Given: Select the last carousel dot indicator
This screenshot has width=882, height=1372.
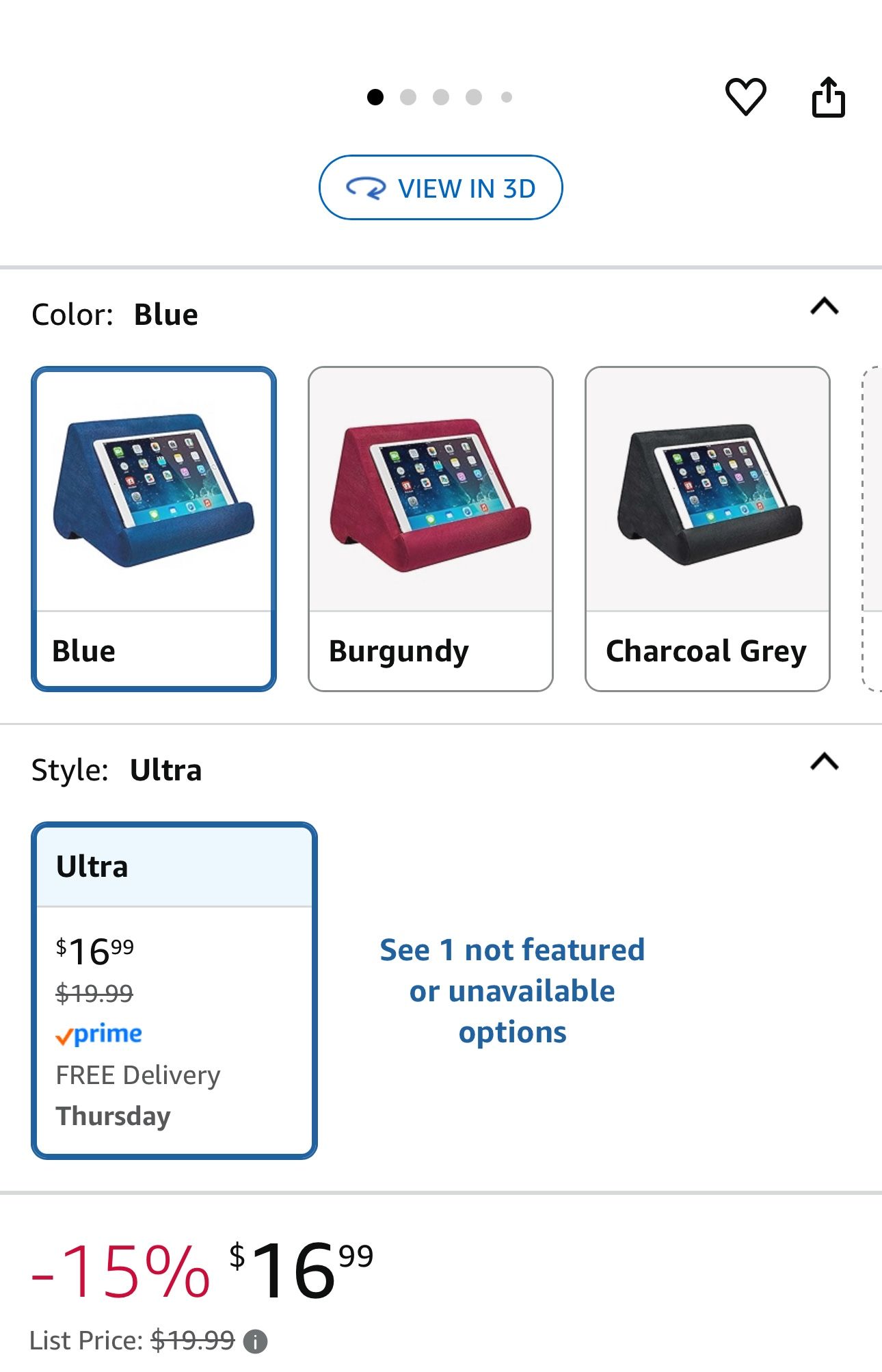Looking at the screenshot, I should (x=507, y=97).
